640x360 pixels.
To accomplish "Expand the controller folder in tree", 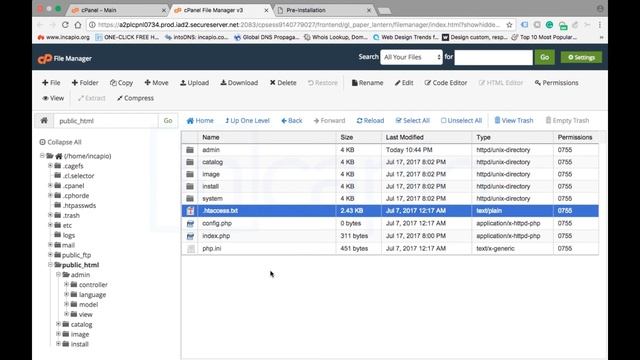I will (67, 284).
